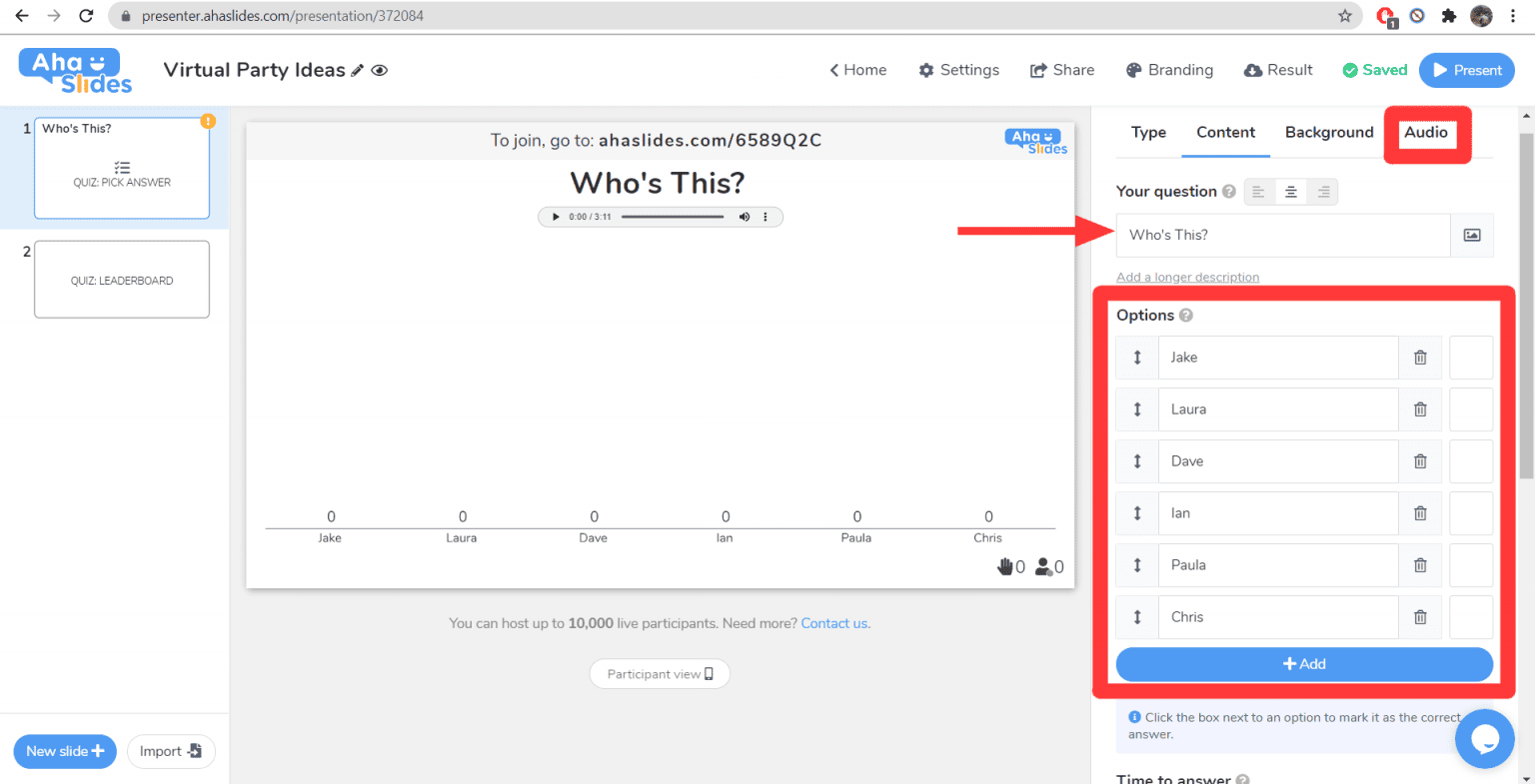
Task: Grab the reorder arrow beside Laura
Action: click(1137, 409)
